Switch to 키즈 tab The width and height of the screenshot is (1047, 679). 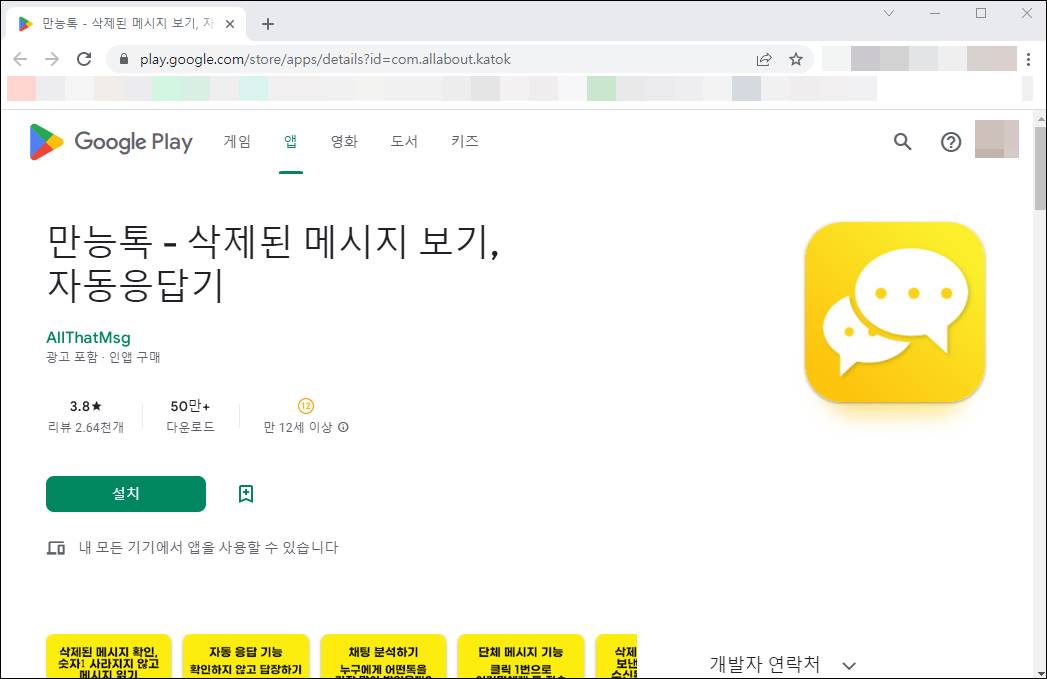click(465, 142)
